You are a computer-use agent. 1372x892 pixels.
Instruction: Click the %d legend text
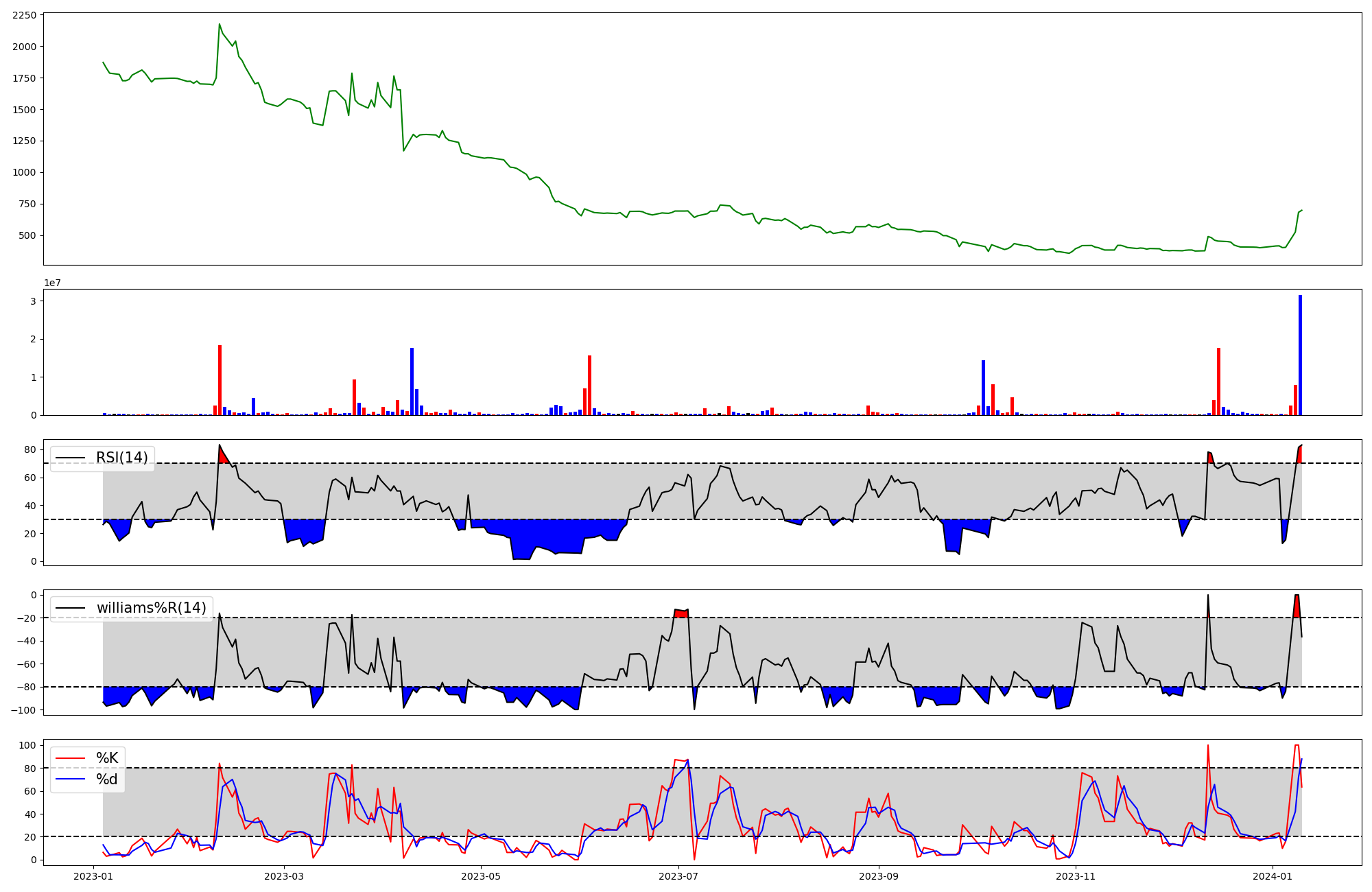[x=107, y=779]
